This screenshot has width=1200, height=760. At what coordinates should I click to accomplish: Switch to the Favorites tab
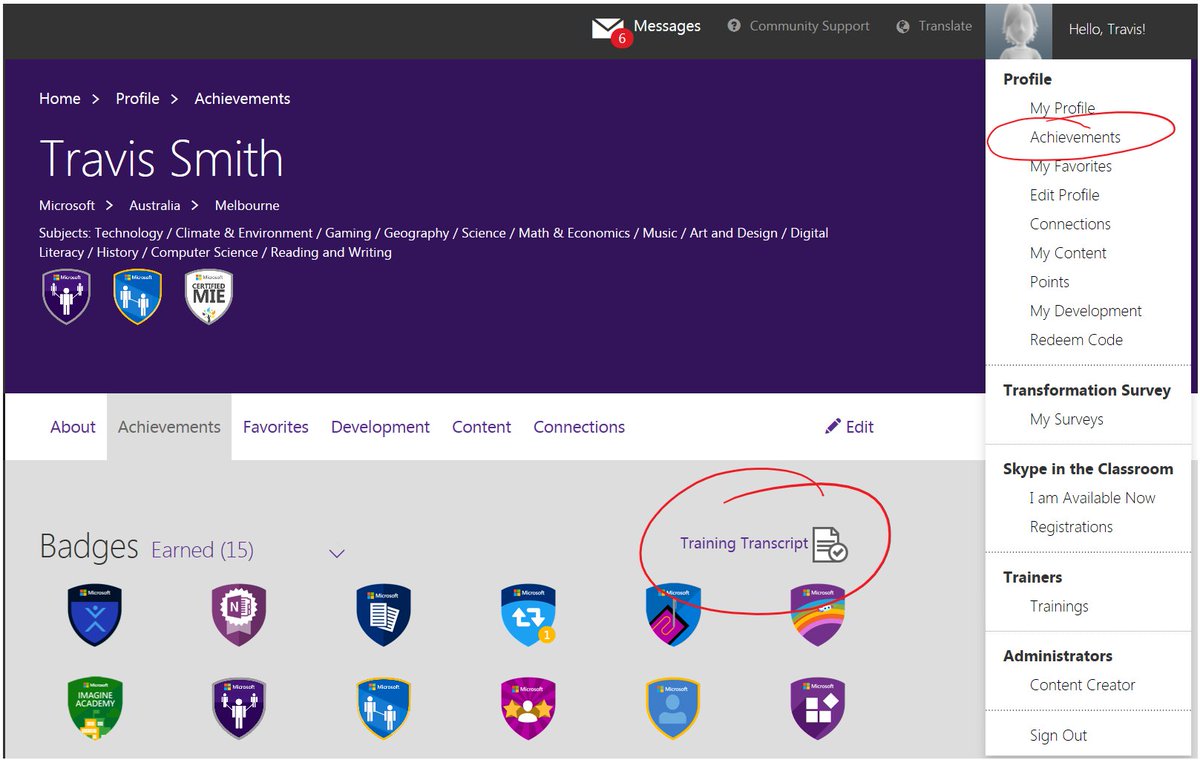click(x=276, y=427)
